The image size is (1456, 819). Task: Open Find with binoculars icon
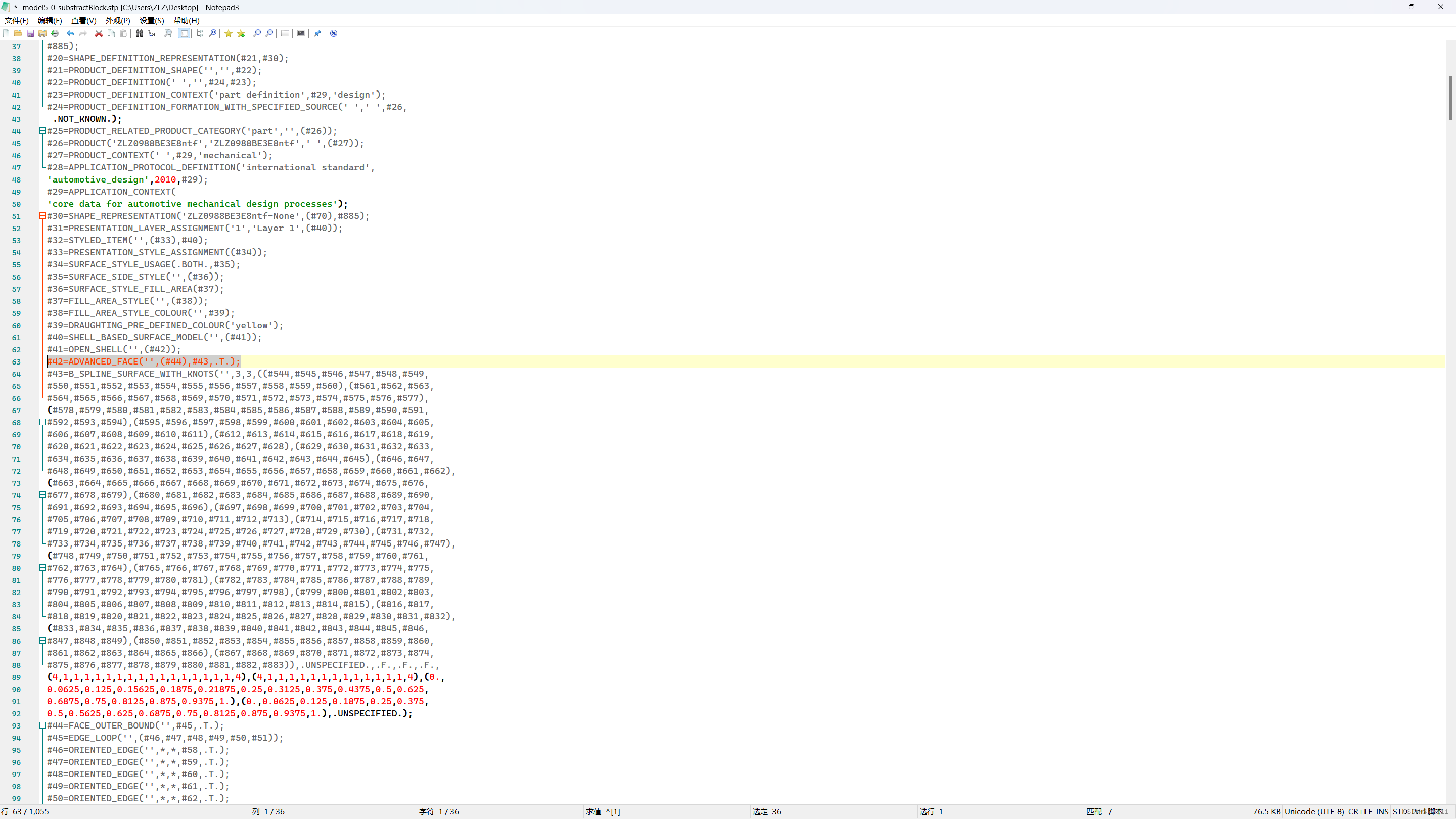click(x=139, y=33)
